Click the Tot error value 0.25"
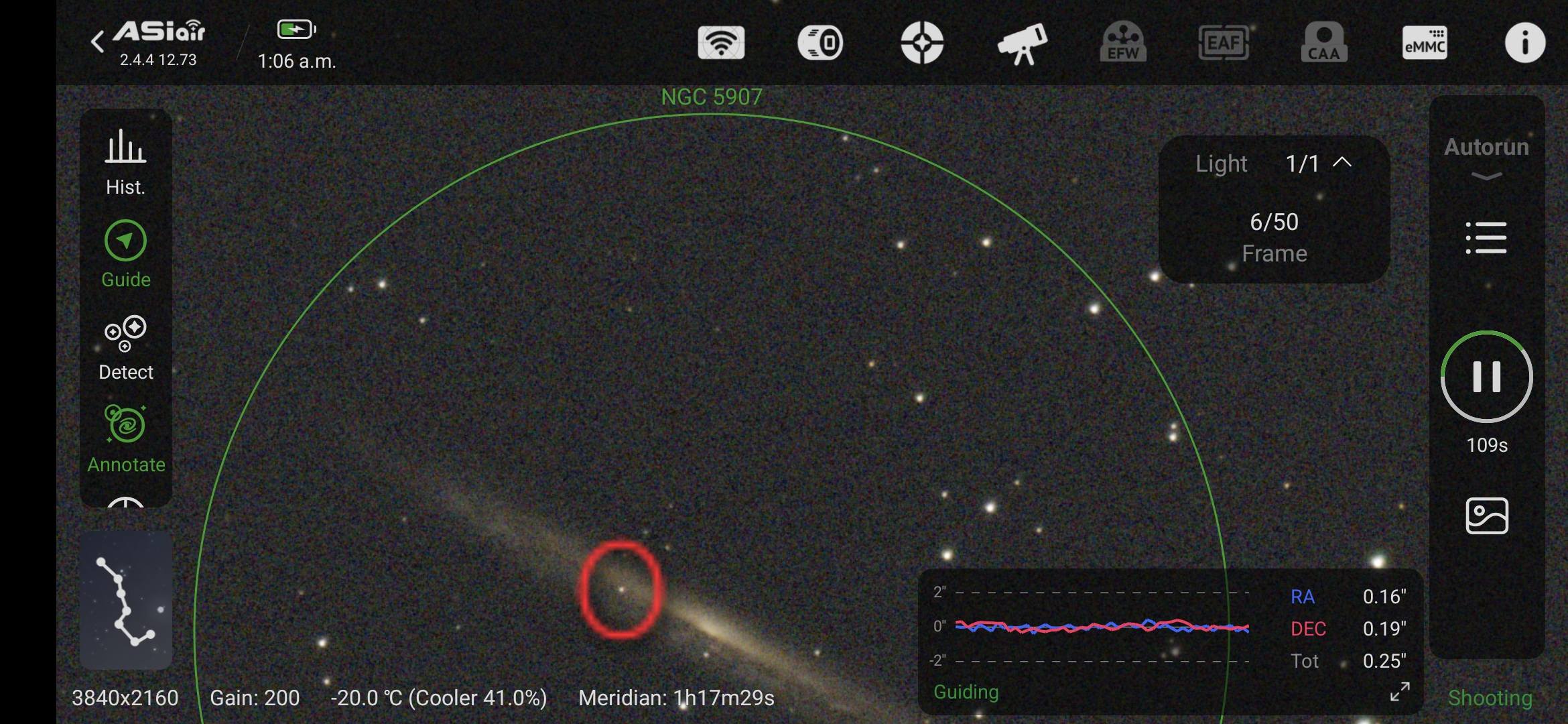Screen dimensions: 1568x724 (x=1384, y=661)
